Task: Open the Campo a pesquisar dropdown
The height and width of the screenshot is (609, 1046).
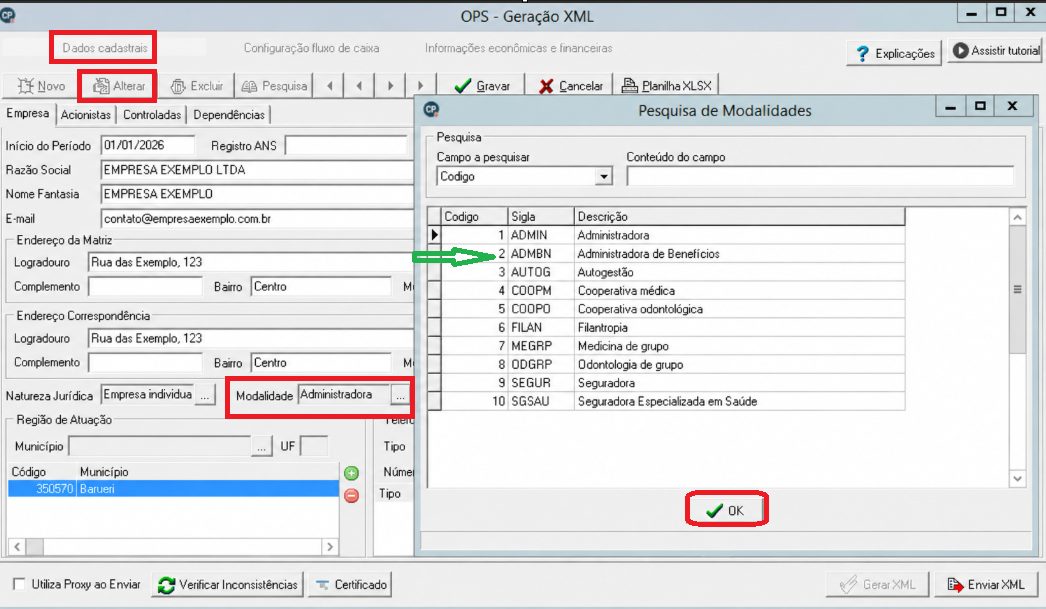Action: coord(604,177)
